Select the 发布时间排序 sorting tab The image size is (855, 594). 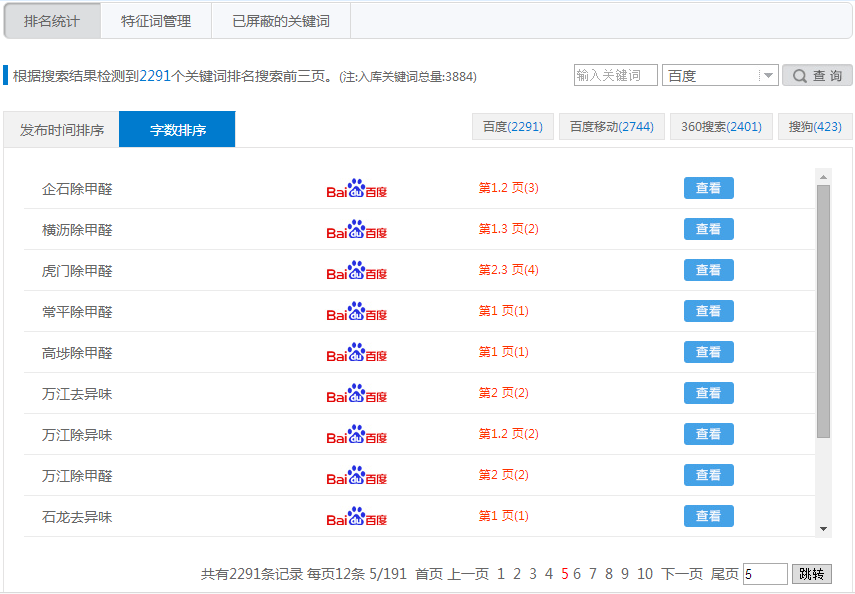click(x=61, y=130)
